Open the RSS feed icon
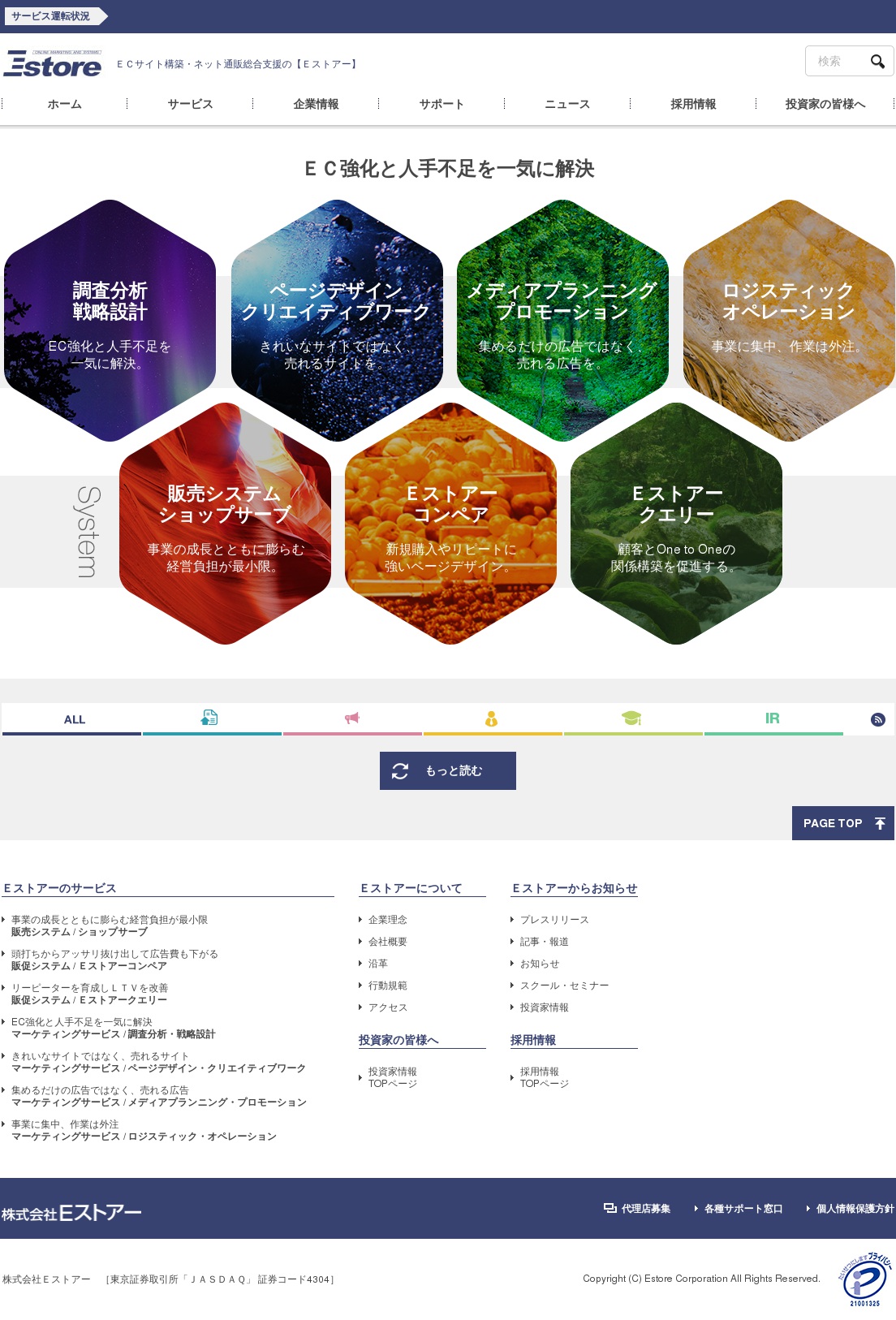Screen dimensions: 896x1320 [878, 719]
